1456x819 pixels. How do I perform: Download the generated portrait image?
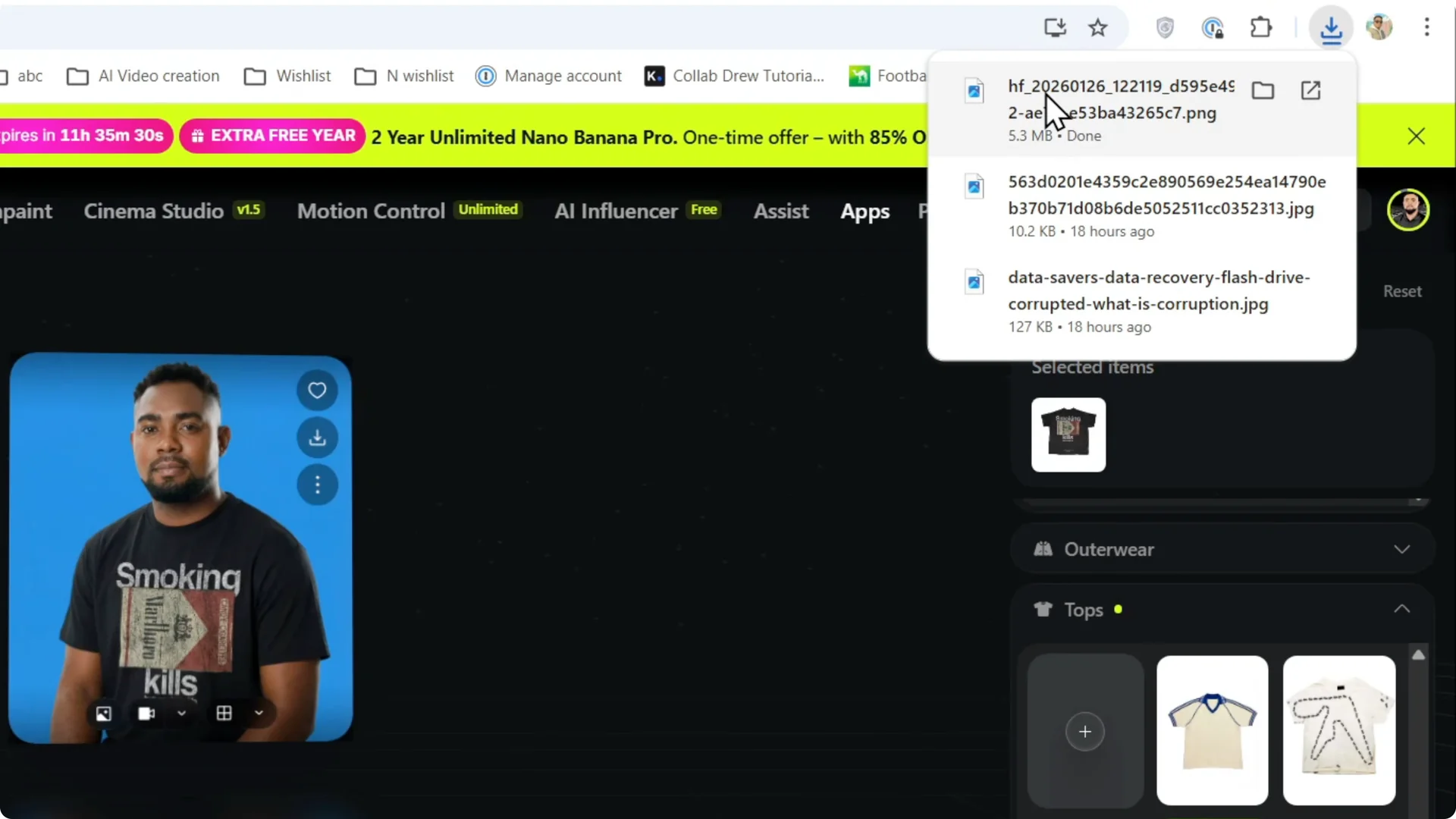pos(318,438)
